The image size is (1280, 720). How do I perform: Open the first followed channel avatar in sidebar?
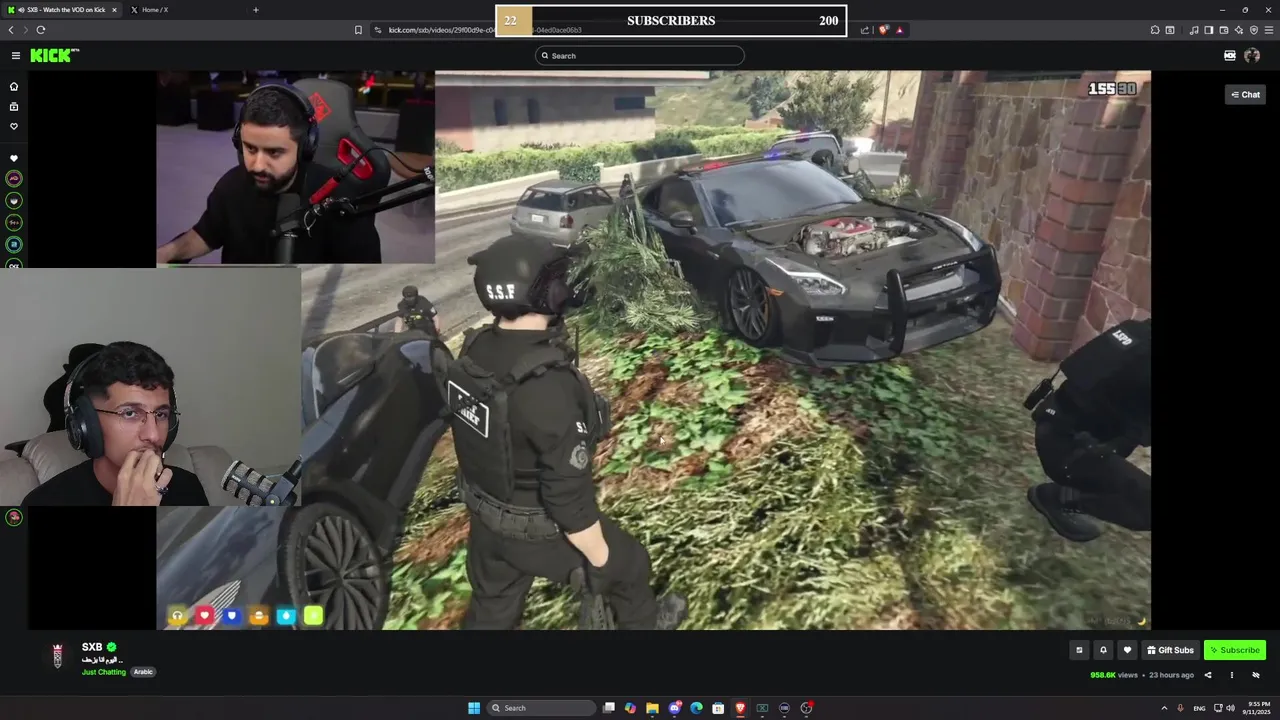(14, 178)
